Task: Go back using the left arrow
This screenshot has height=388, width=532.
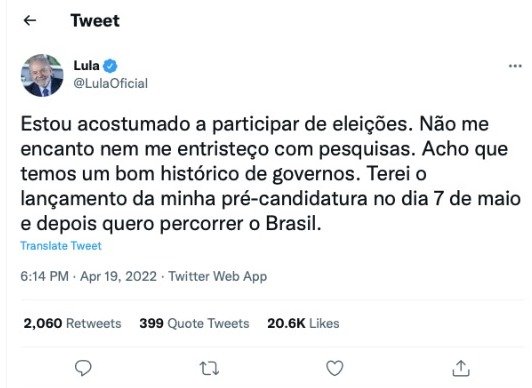Action: [x=30, y=21]
